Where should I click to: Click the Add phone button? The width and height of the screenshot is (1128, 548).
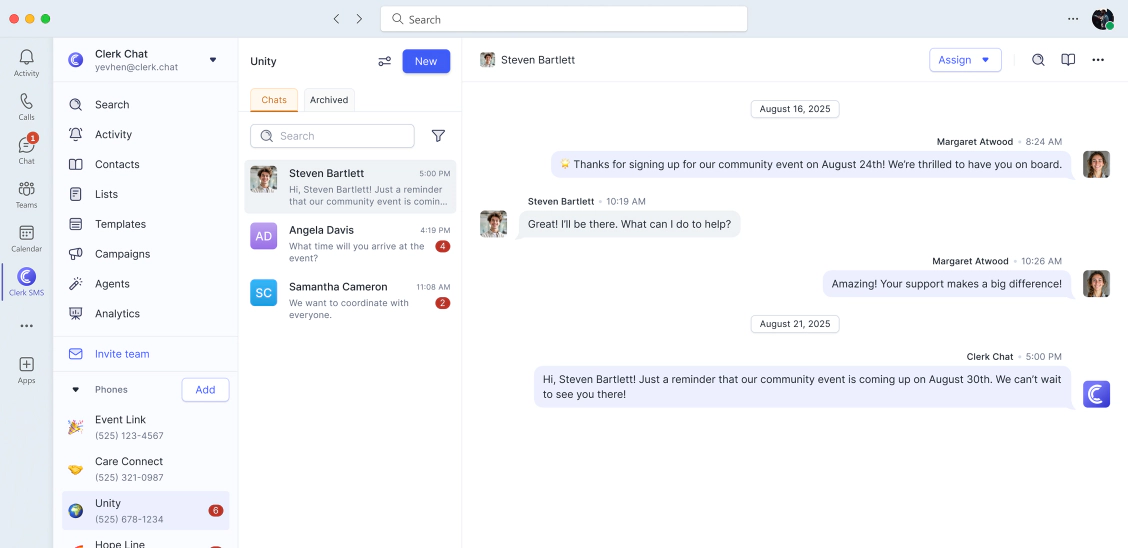(205, 390)
